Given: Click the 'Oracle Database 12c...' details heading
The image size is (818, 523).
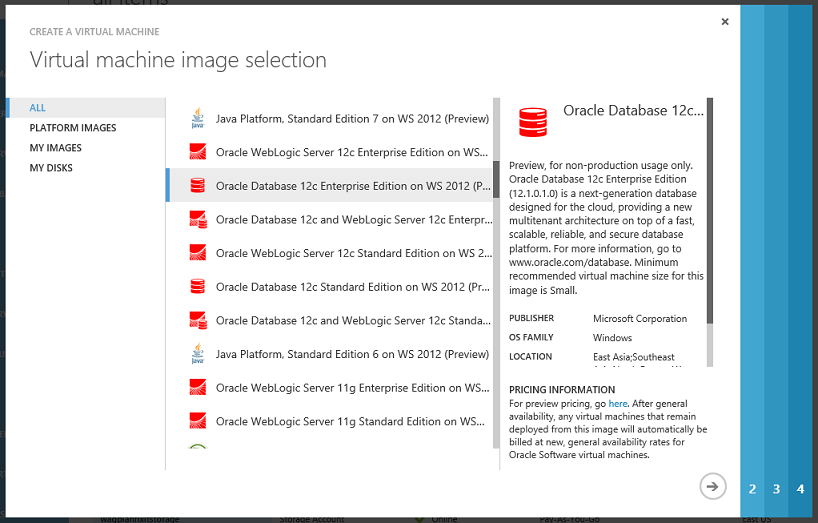Looking at the screenshot, I should pyautogui.click(x=633, y=111).
